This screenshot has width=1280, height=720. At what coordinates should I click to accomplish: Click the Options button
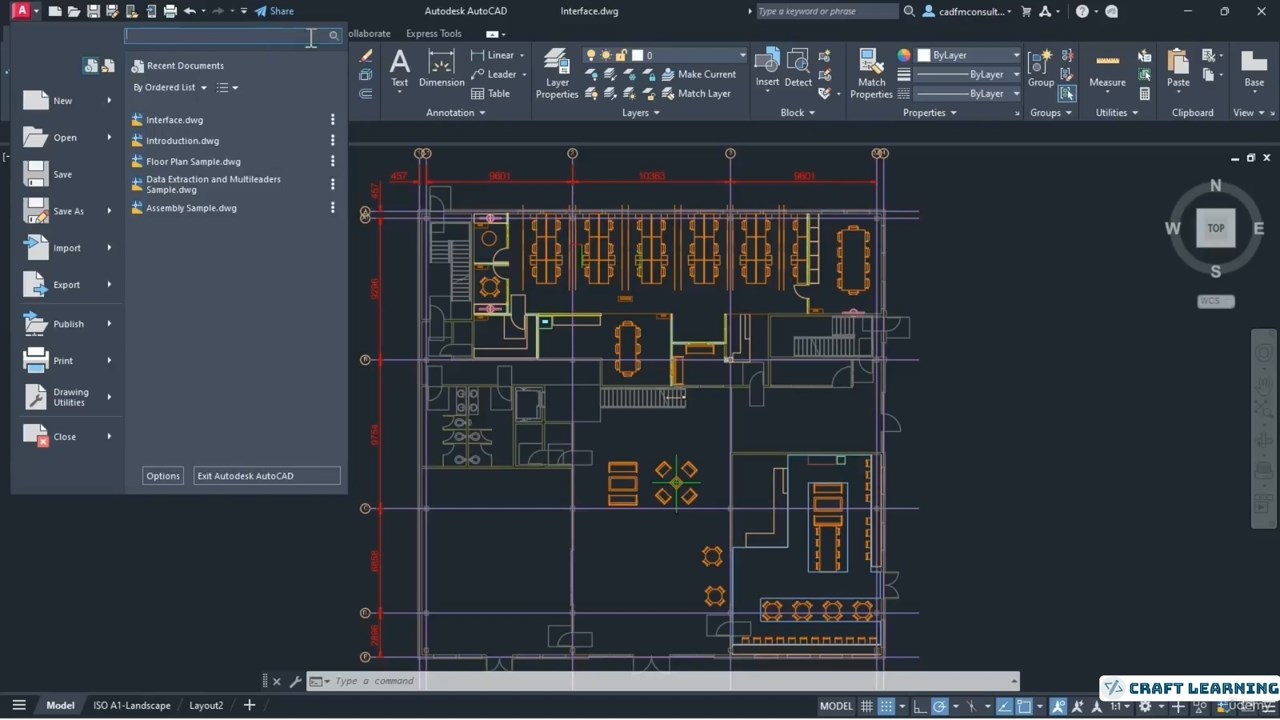pyautogui.click(x=162, y=476)
